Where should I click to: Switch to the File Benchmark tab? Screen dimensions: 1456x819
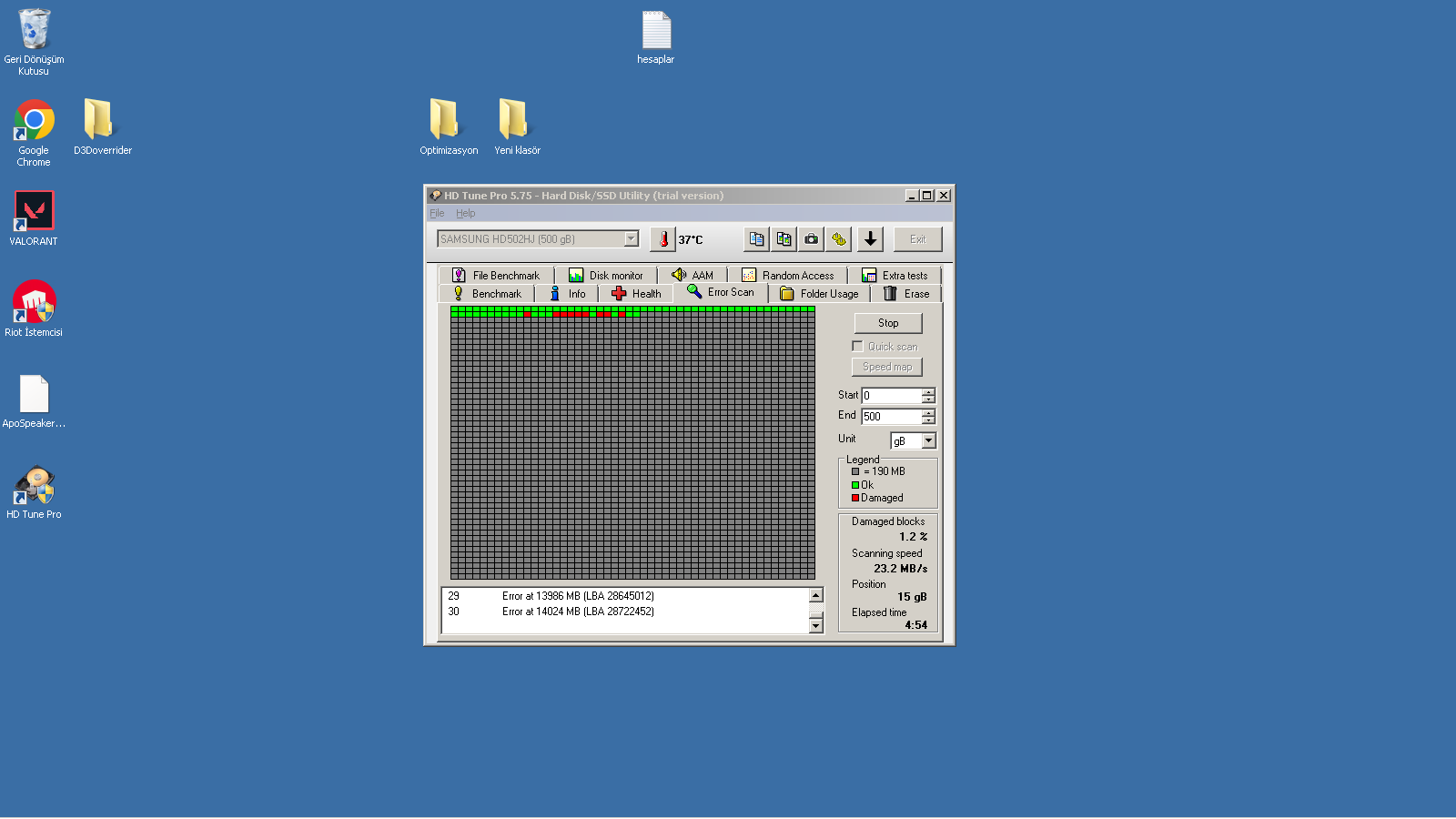click(x=497, y=275)
